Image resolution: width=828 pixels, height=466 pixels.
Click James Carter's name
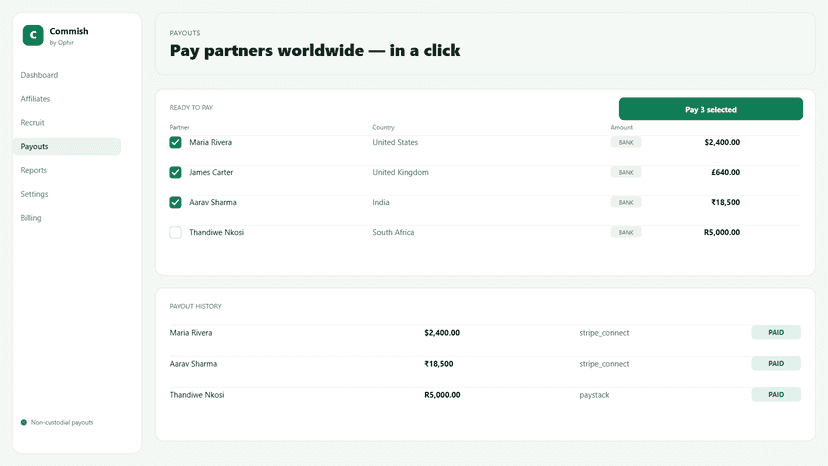[211, 172]
